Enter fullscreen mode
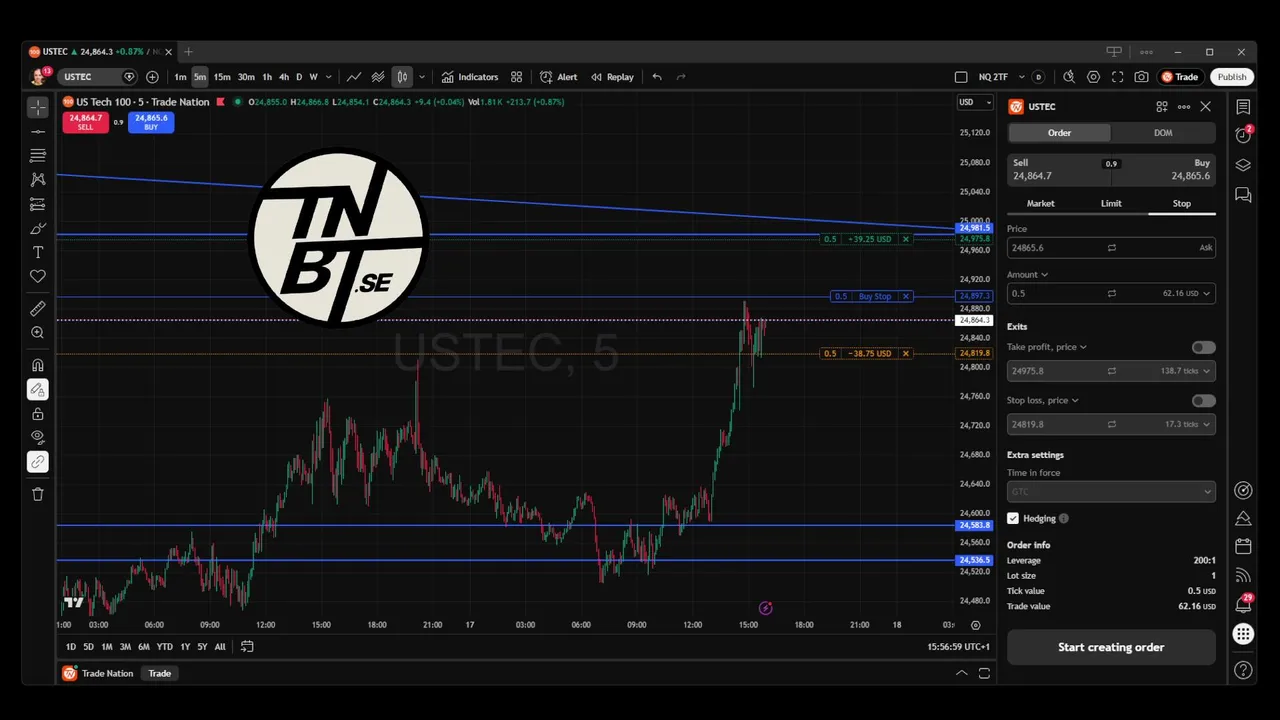The height and width of the screenshot is (720, 1280). tap(1117, 77)
